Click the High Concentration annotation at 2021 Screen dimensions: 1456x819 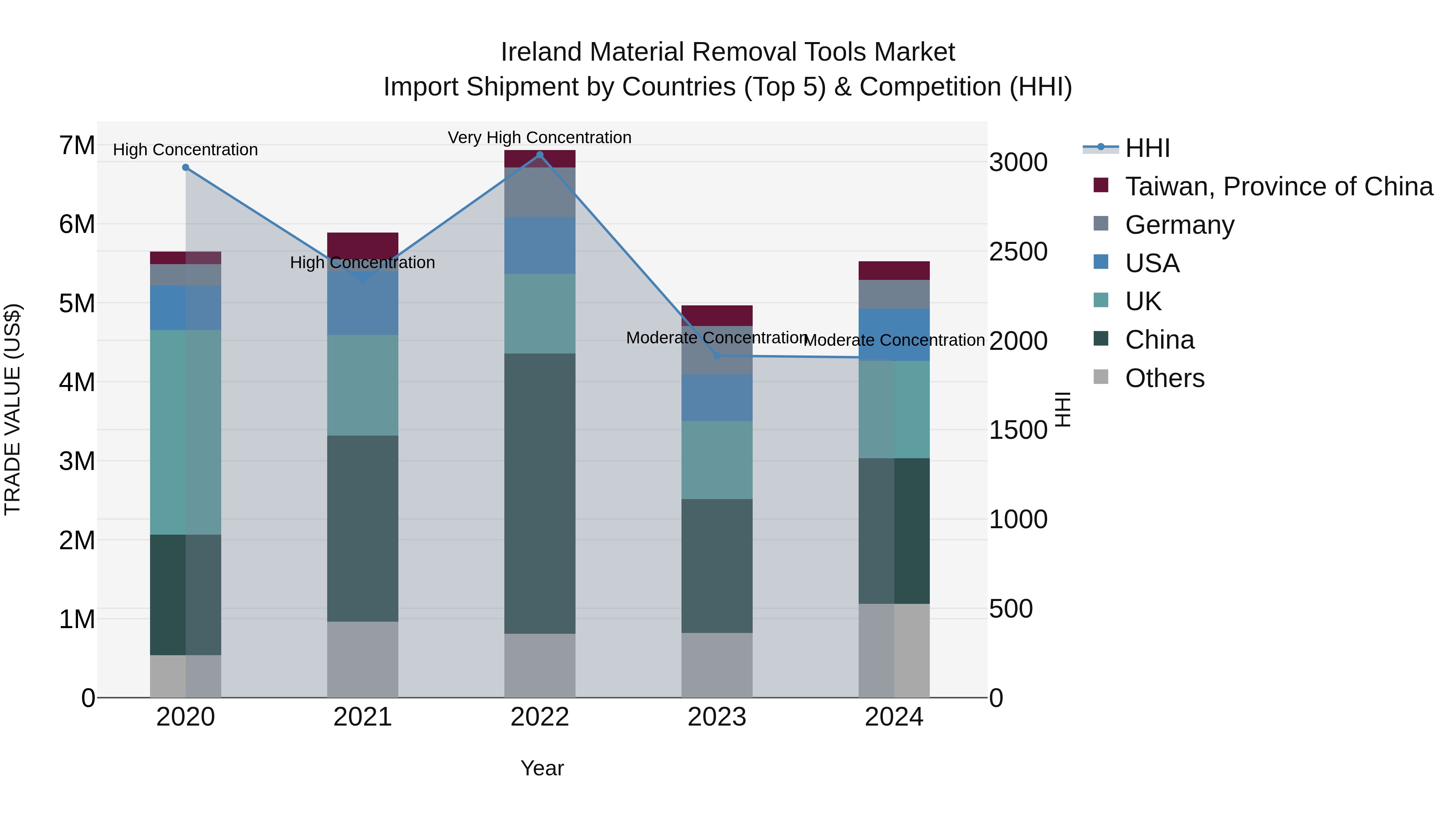(363, 262)
